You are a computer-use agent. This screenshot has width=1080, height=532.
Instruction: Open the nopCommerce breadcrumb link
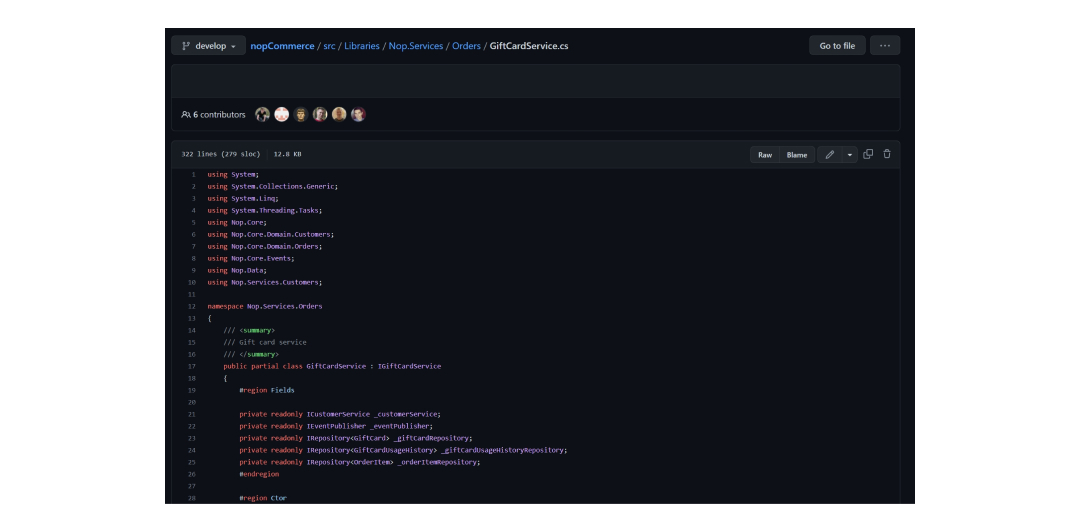point(282,46)
